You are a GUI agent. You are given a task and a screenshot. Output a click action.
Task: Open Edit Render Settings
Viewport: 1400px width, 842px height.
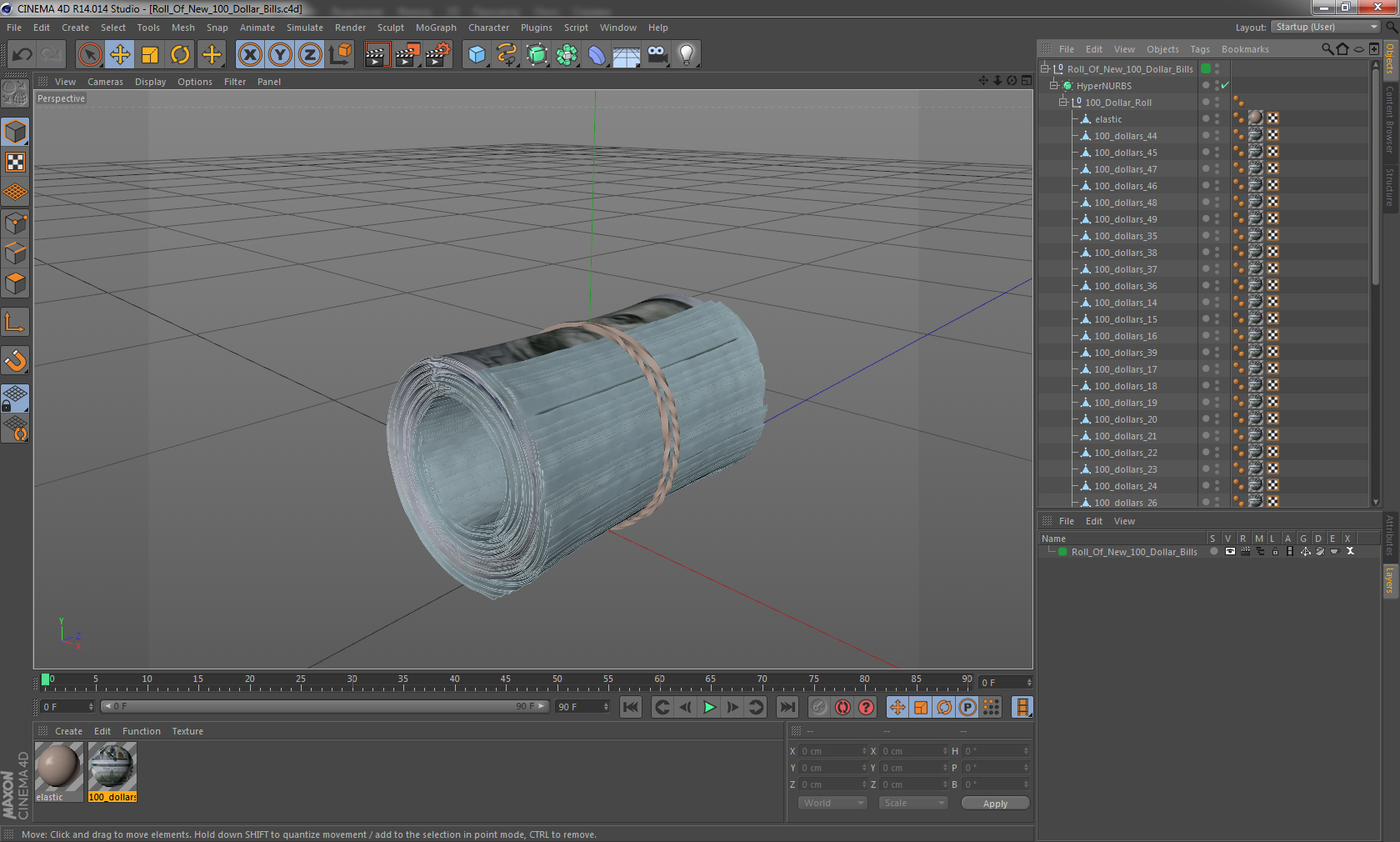pos(438,55)
